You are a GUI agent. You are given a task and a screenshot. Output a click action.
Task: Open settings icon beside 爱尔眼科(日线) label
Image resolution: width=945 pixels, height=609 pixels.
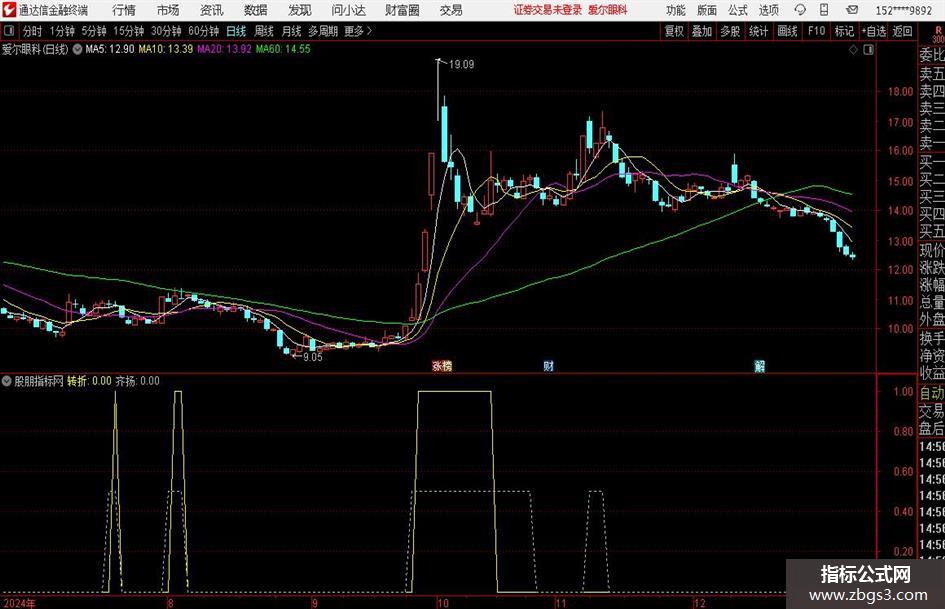click(77, 49)
